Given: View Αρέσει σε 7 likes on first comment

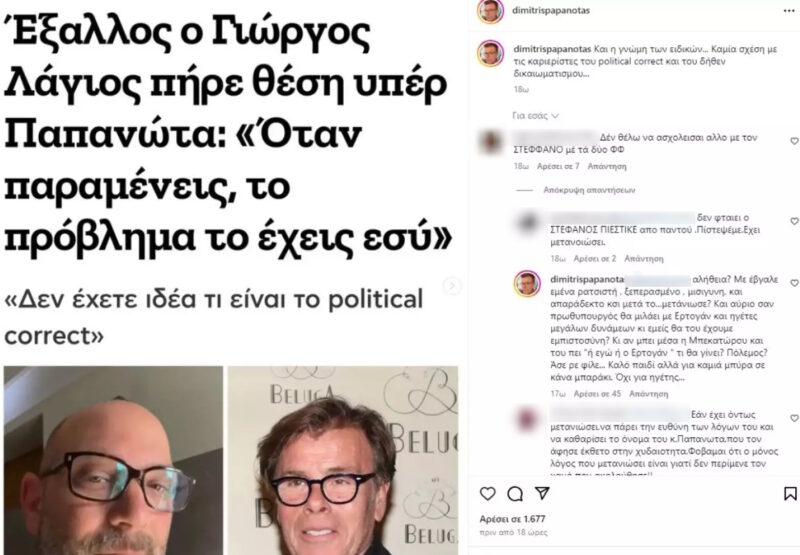Looking at the screenshot, I should tap(558, 166).
